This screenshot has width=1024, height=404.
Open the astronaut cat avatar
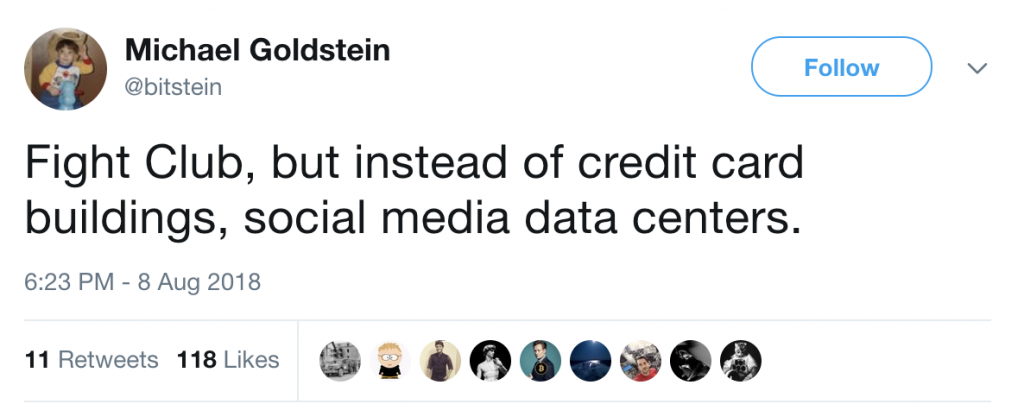(x=740, y=360)
